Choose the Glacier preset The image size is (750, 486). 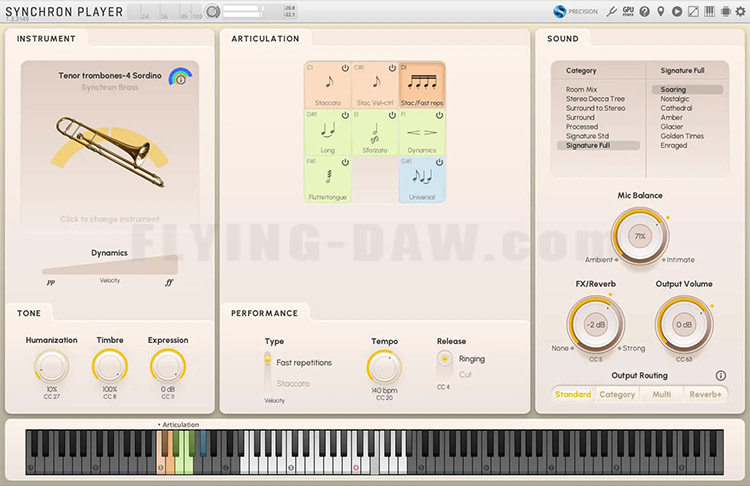672,127
